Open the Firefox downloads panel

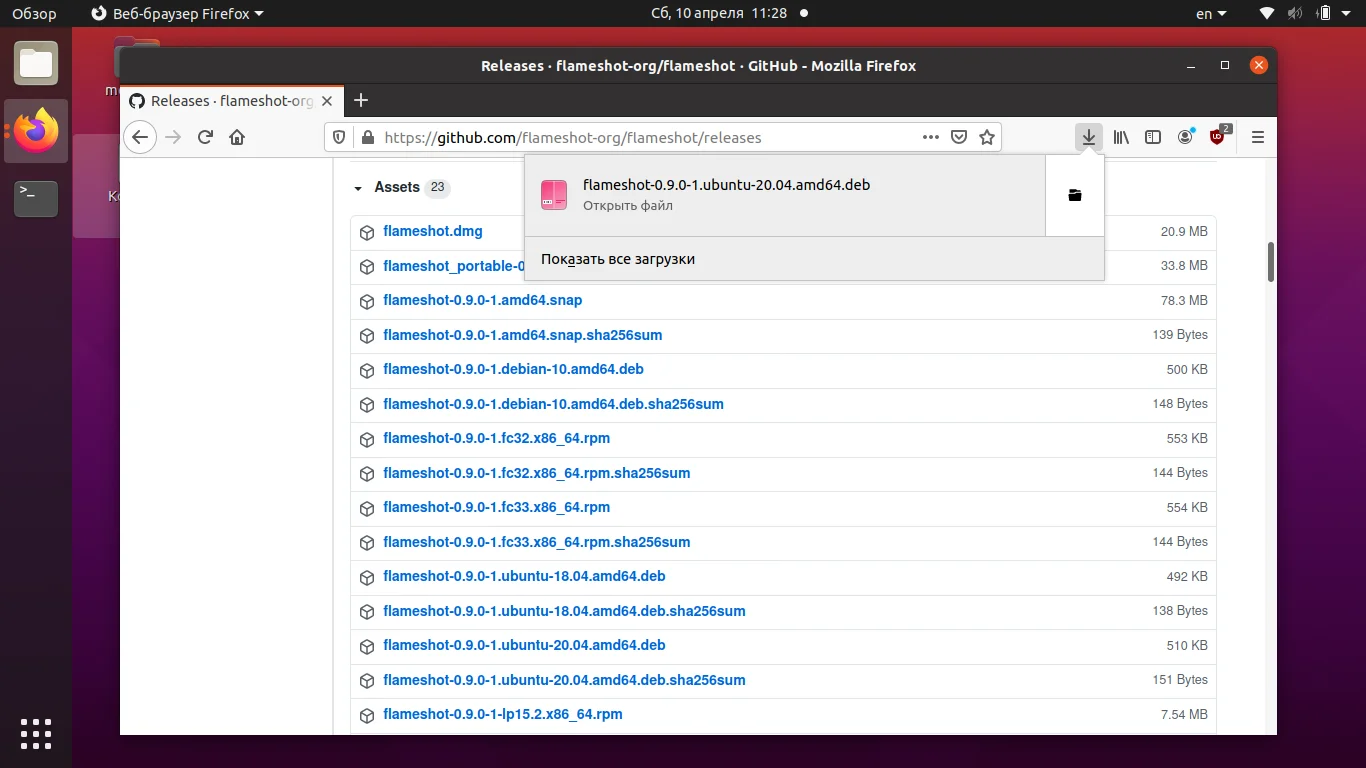[1087, 137]
